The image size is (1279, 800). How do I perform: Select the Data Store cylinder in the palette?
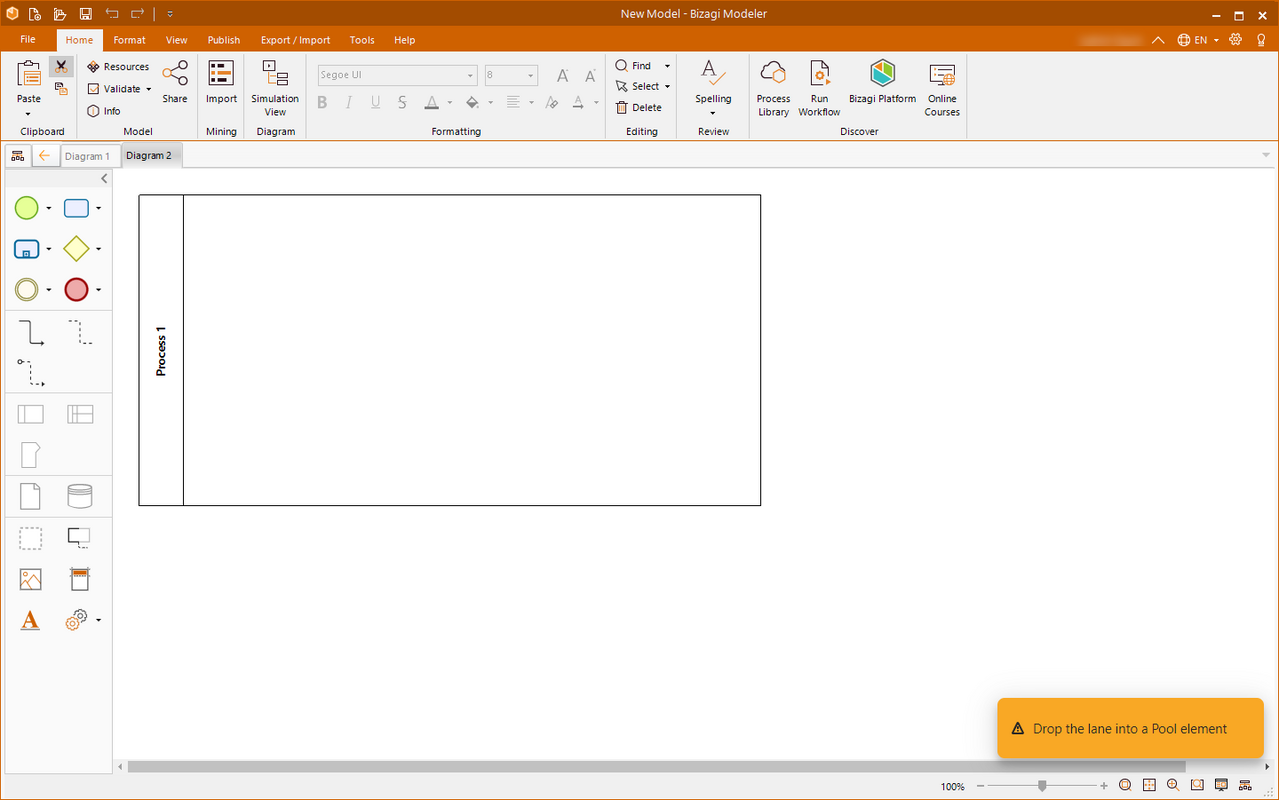pyautogui.click(x=80, y=496)
